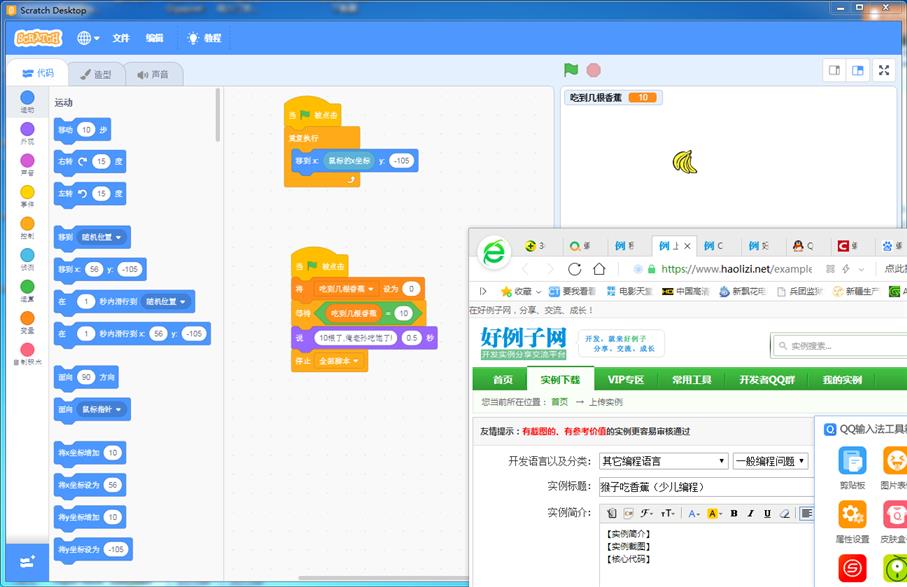
Task: Click the browser home icon
Action: click(599, 269)
